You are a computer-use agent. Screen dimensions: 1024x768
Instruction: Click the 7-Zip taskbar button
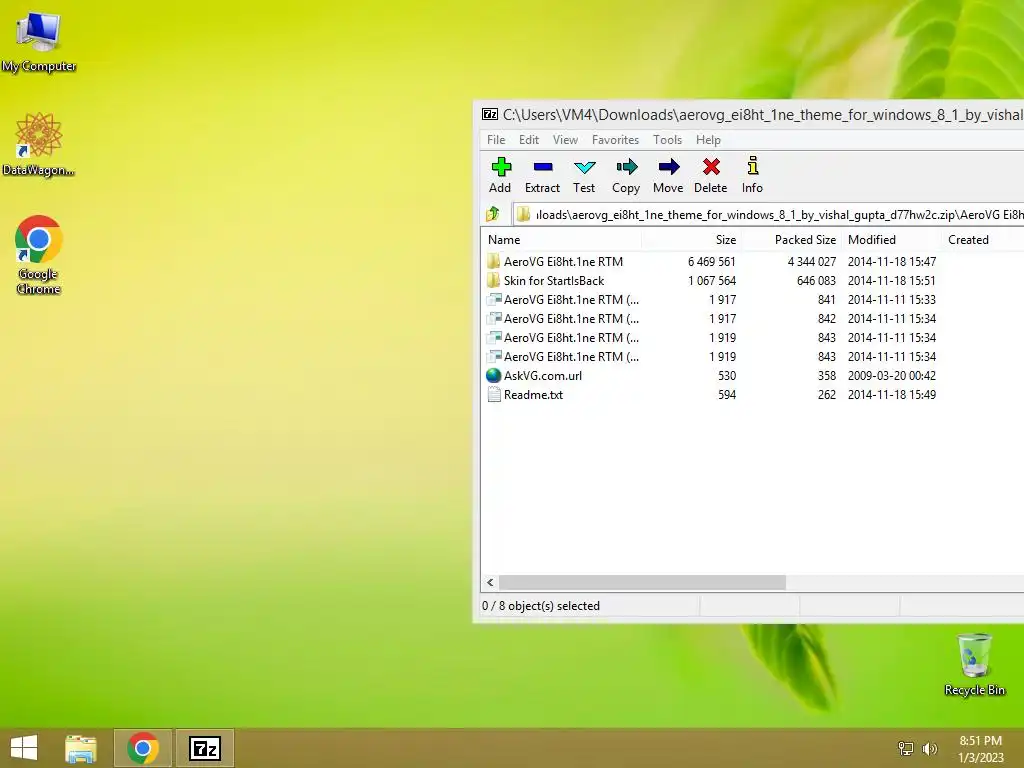[x=204, y=748]
